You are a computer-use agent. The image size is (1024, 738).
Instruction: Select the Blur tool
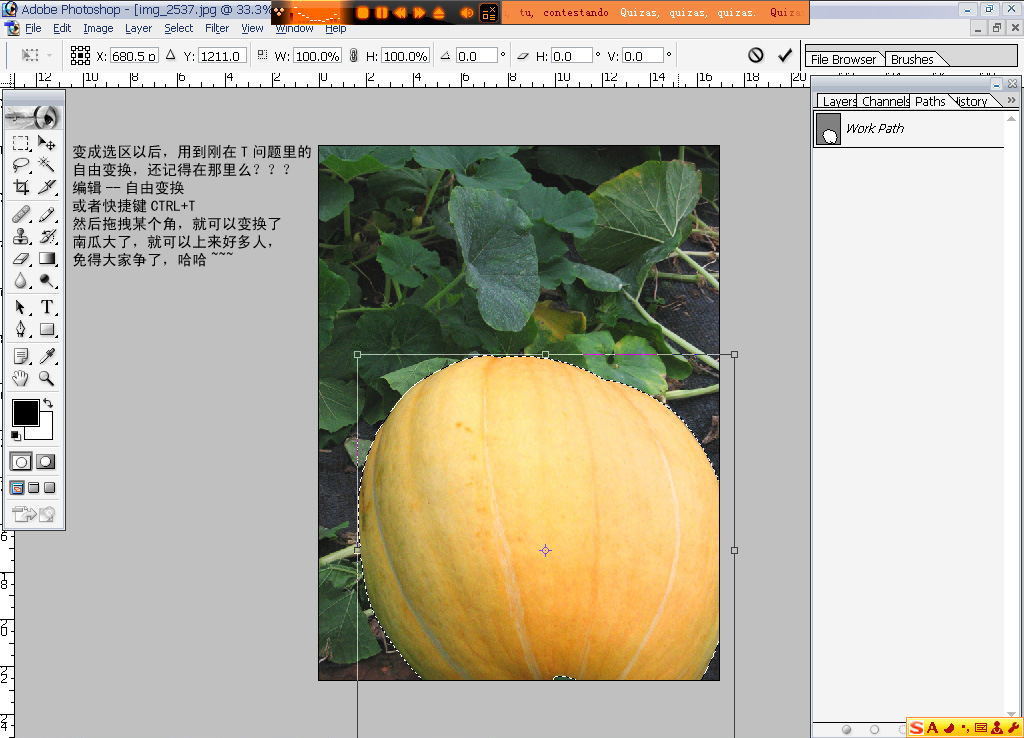(21, 281)
